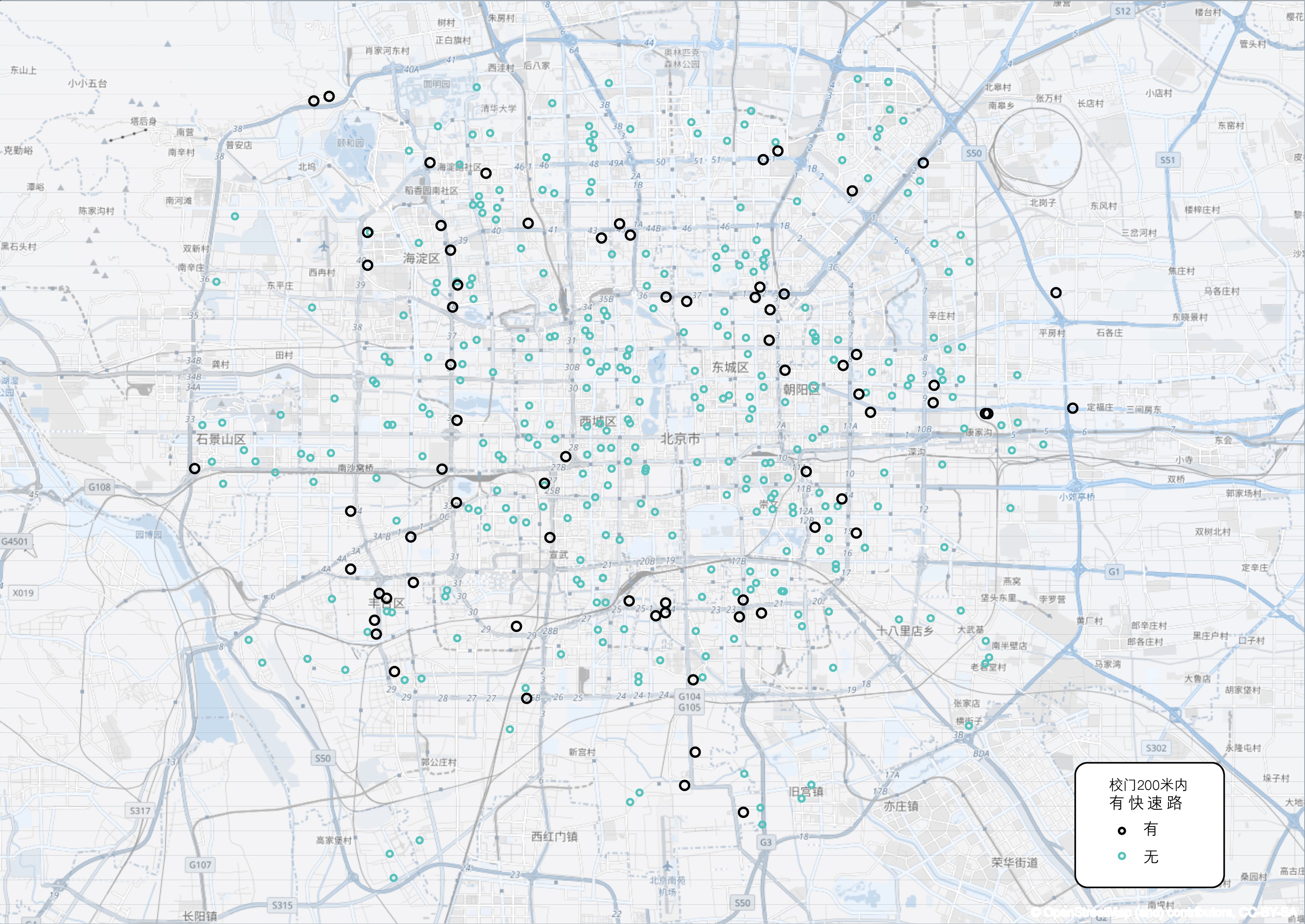
Task: Click the black circle legend symbol for 有
Action: click(x=1122, y=831)
